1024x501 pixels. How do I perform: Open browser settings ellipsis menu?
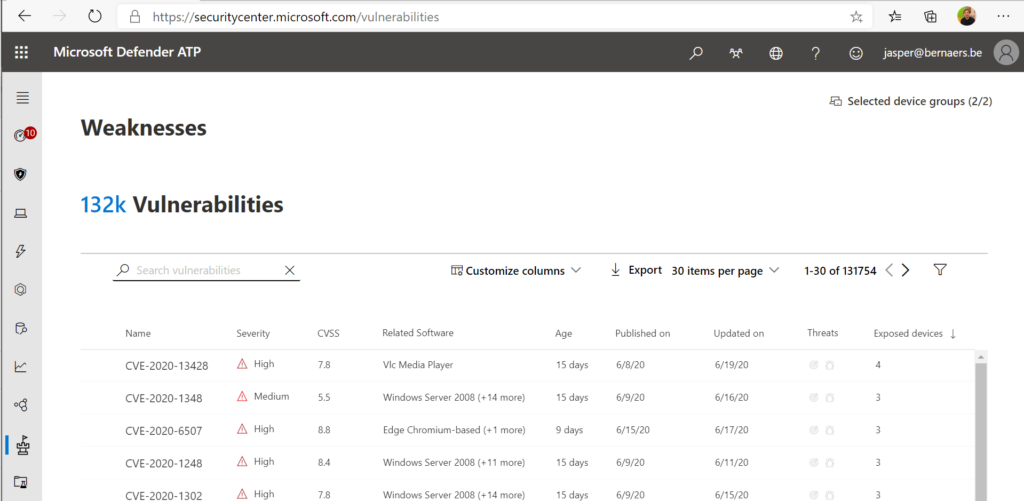click(1003, 17)
